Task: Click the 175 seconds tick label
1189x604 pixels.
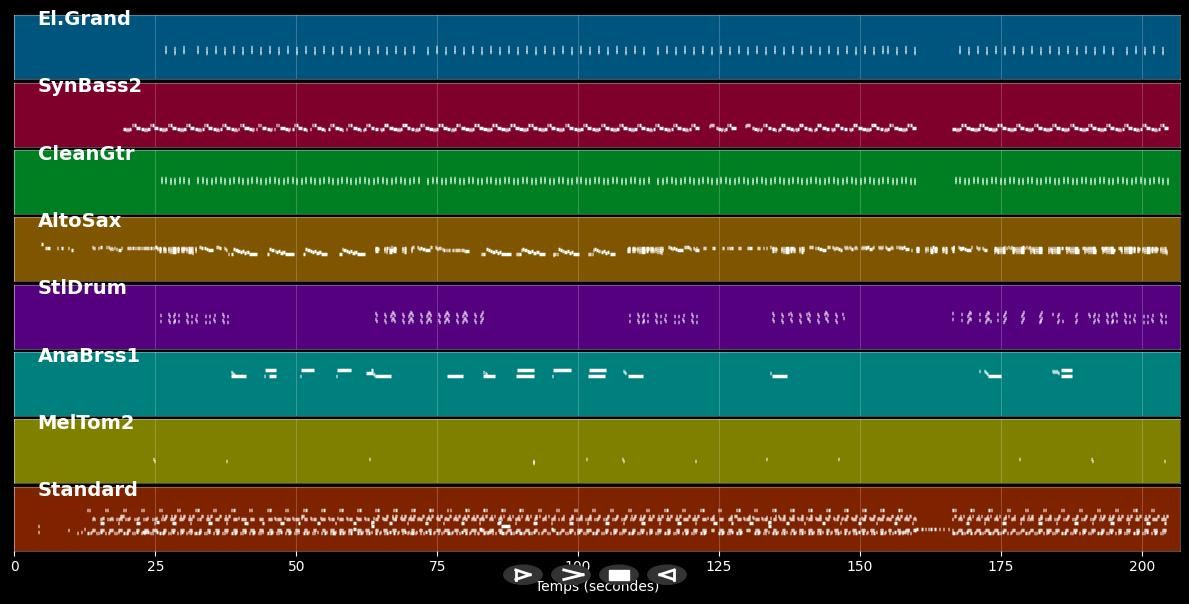Action: pyautogui.click(x=1001, y=566)
